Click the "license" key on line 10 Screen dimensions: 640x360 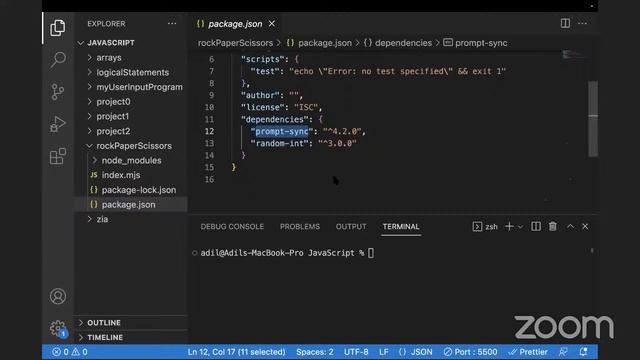pos(263,107)
